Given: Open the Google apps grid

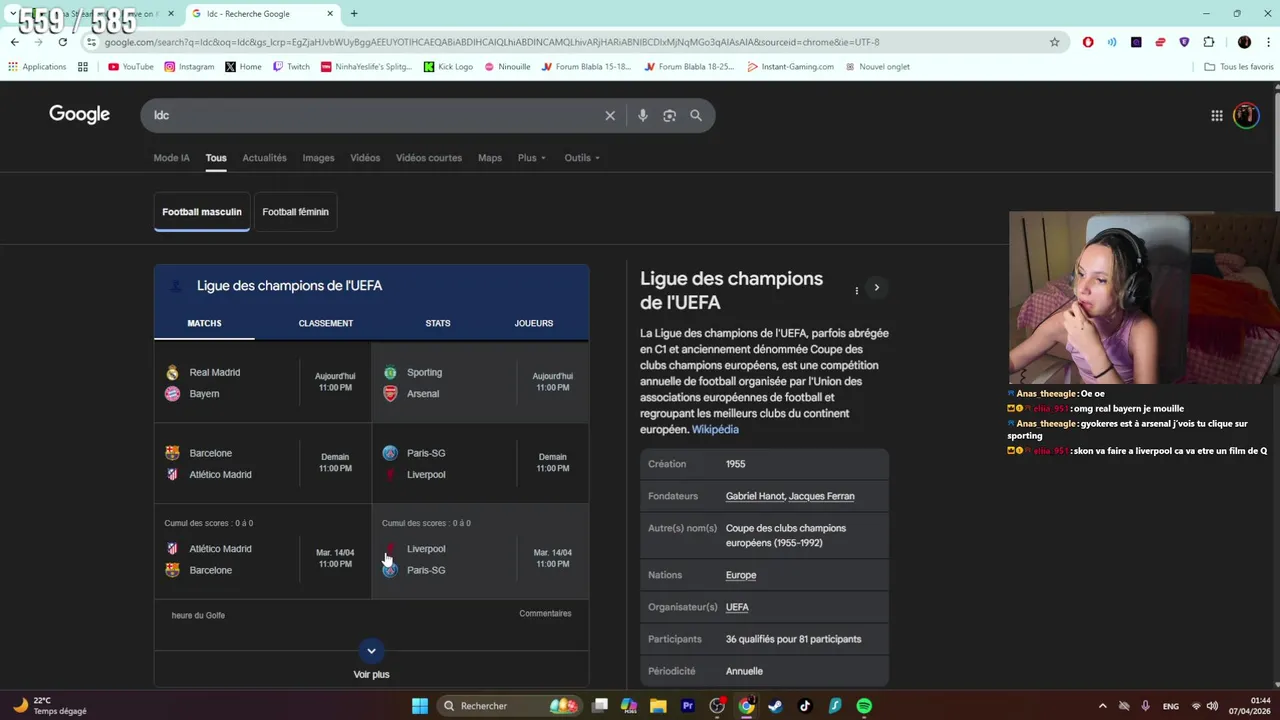Looking at the screenshot, I should (1217, 115).
